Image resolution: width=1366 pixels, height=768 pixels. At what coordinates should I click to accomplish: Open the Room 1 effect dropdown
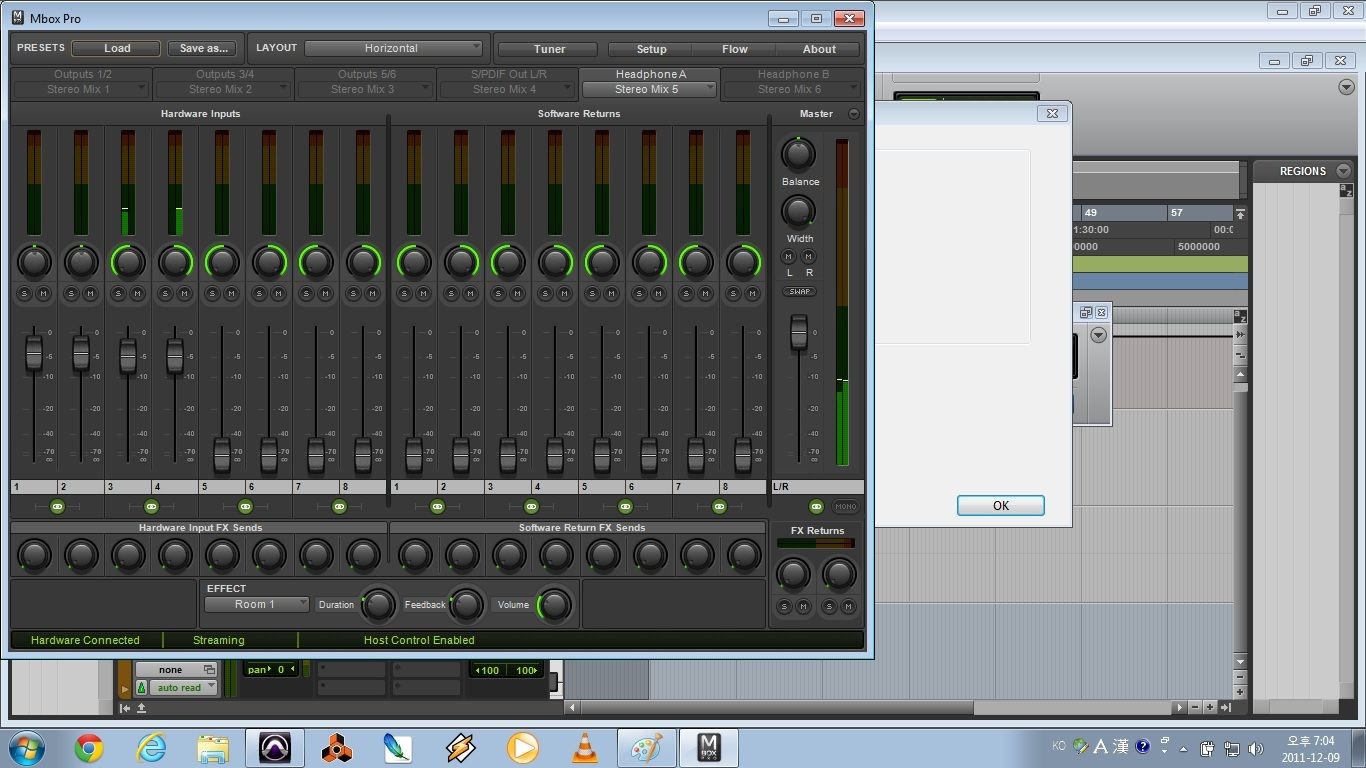(256, 604)
